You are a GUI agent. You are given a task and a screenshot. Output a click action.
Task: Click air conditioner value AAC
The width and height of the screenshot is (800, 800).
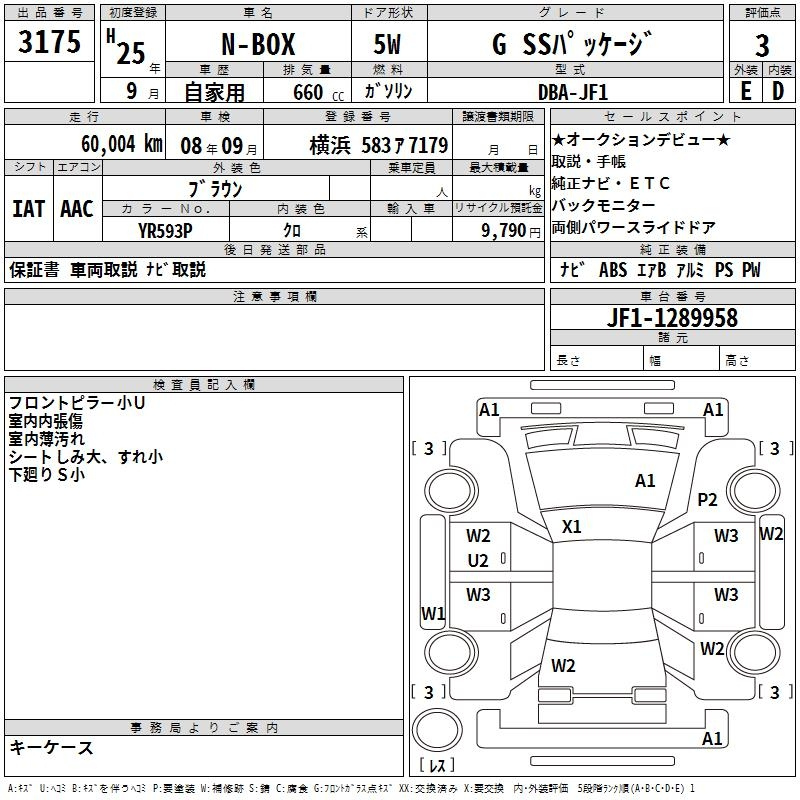77,209
